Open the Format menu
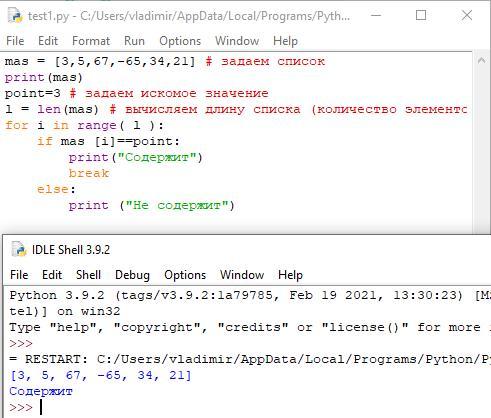This screenshot has height=418, width=491. click(91, 41)
